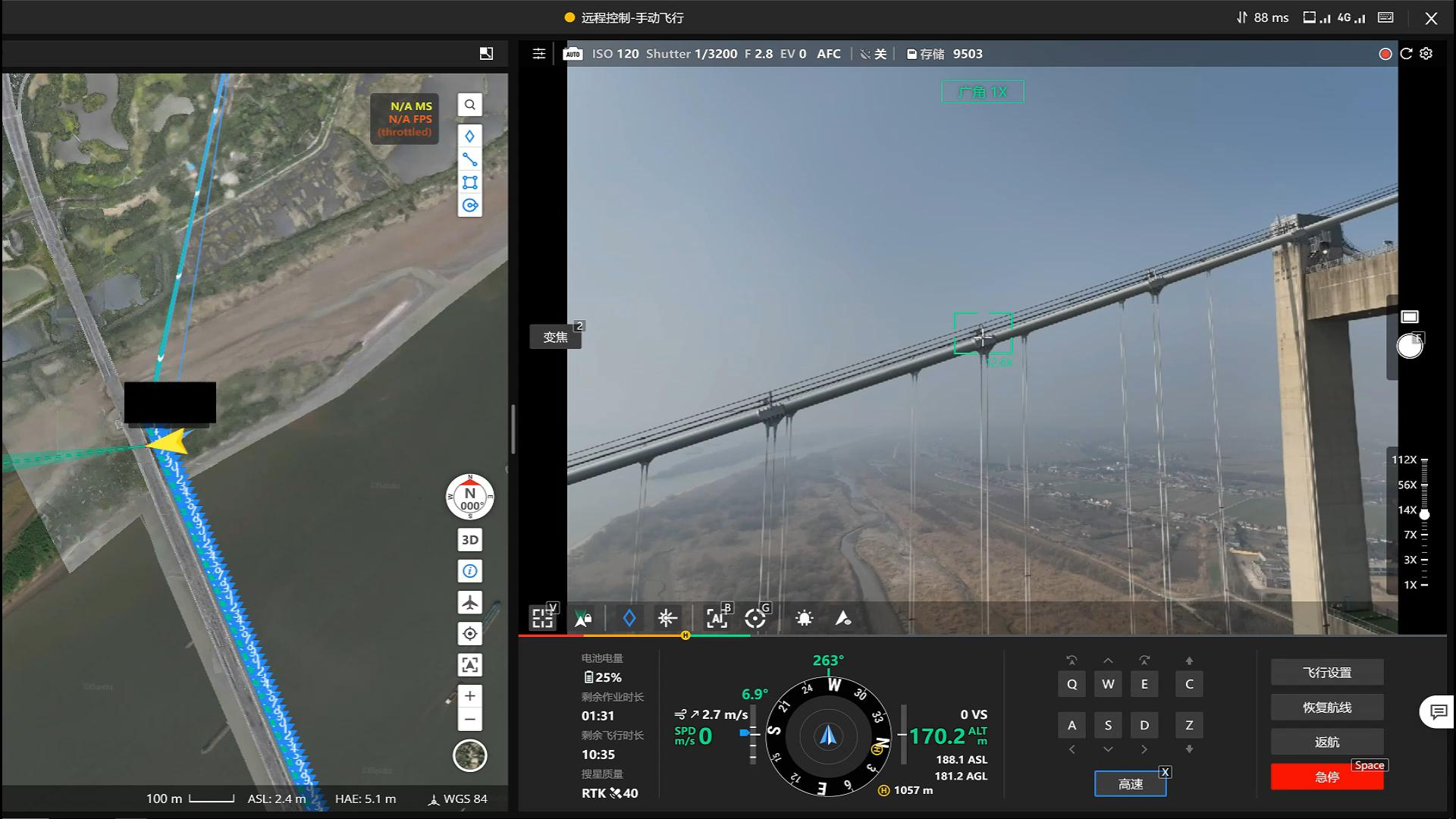Click the battery 25% reading
Image resolution: width=1456 pixels, height=819 pixels.
click(x=603, y=677)
